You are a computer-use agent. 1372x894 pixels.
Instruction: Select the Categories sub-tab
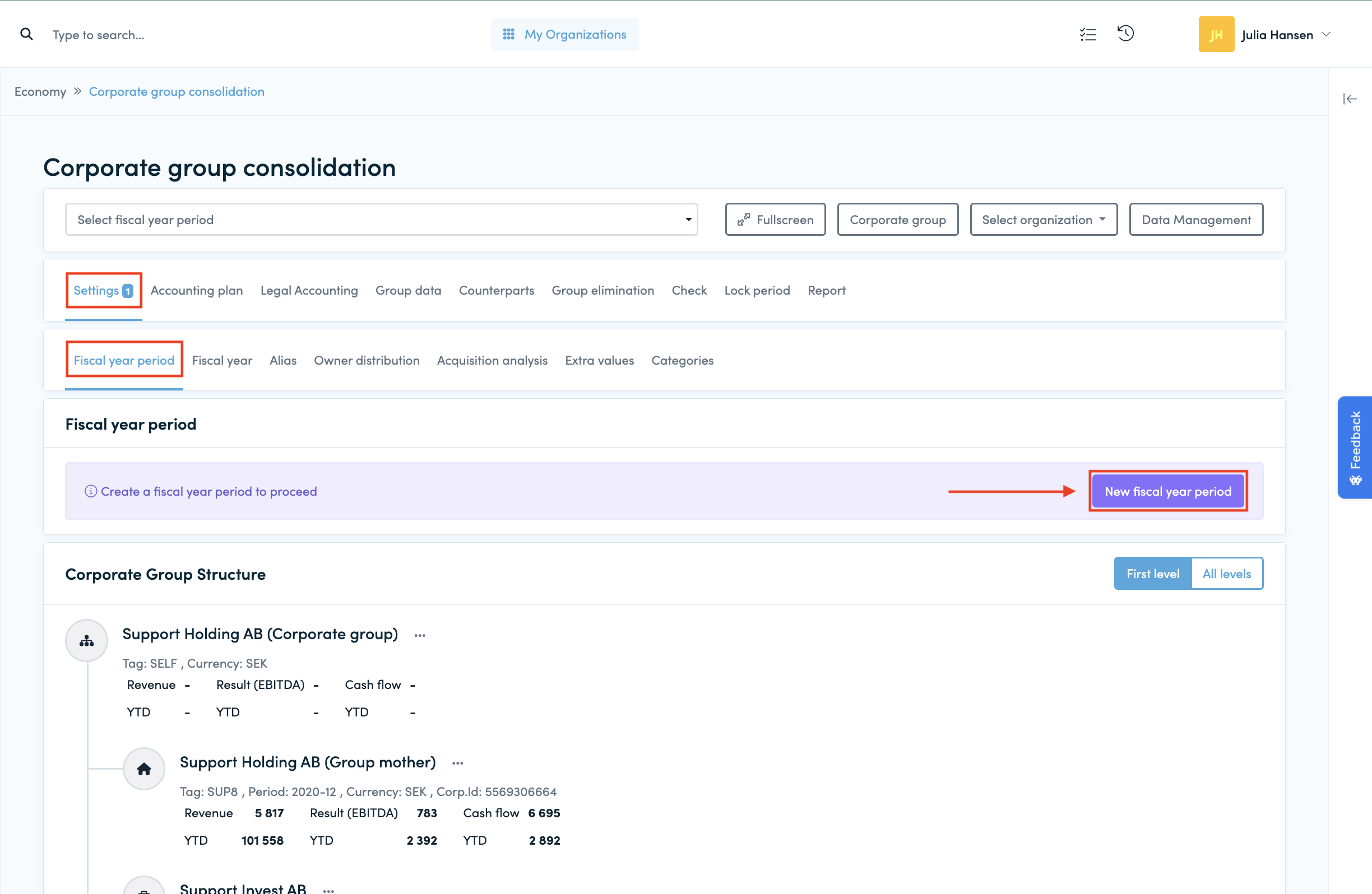(682, 360)
